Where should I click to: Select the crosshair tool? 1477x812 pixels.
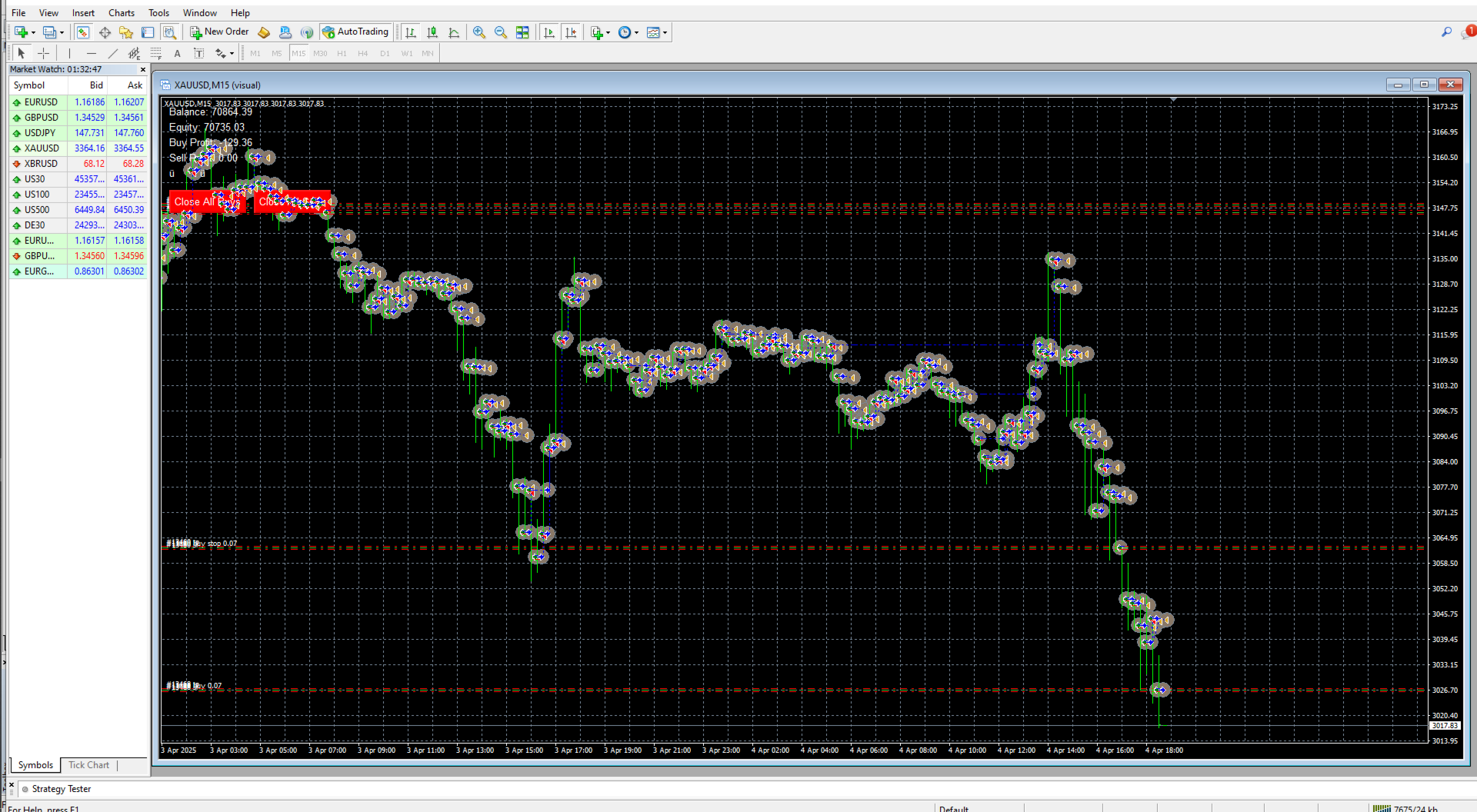click(43, 53)
